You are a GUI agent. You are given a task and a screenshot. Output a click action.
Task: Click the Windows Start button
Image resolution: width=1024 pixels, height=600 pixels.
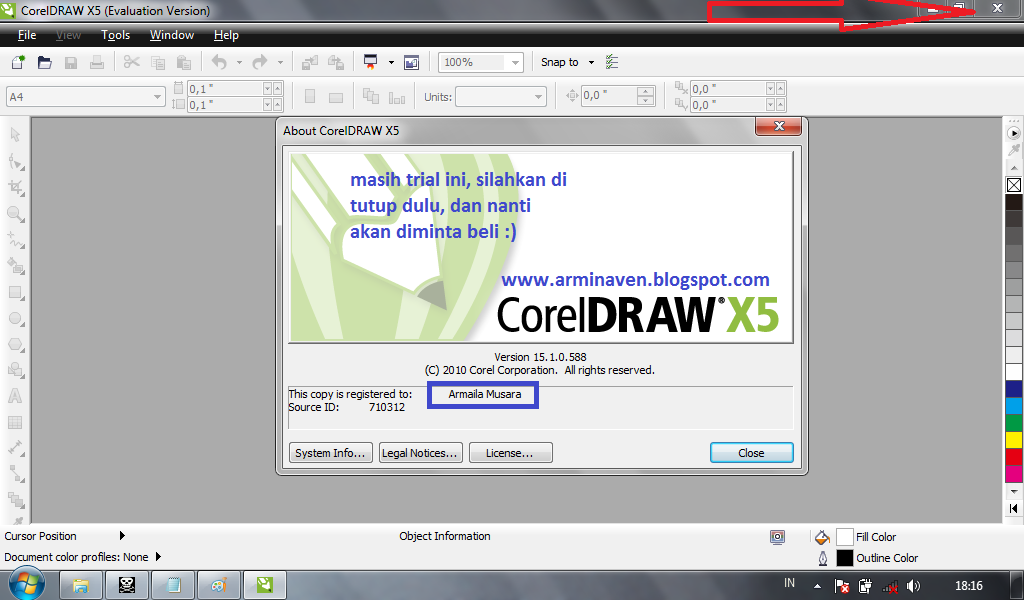(x=27, y=583)
